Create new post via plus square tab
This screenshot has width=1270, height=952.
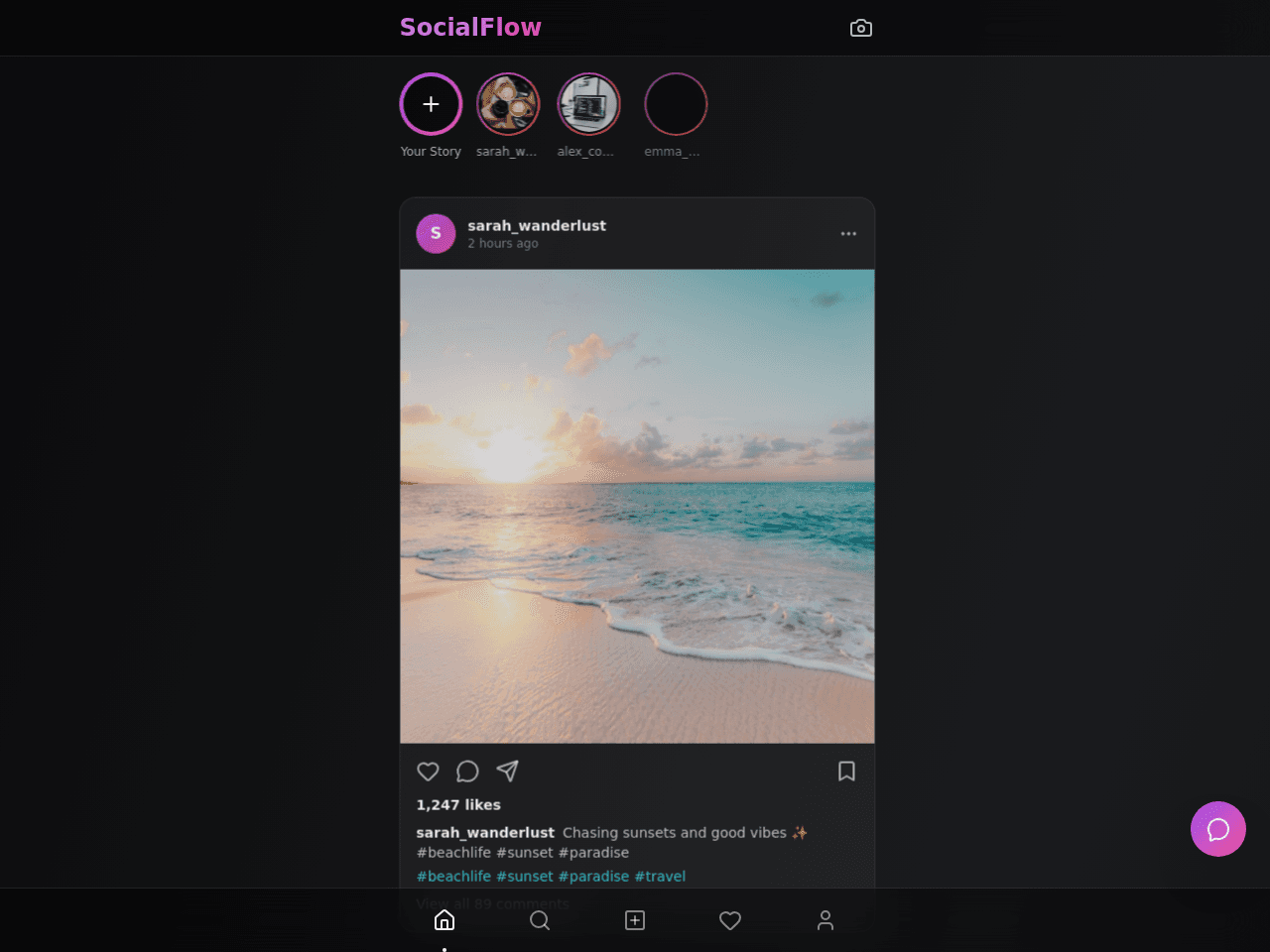(635, 920)
